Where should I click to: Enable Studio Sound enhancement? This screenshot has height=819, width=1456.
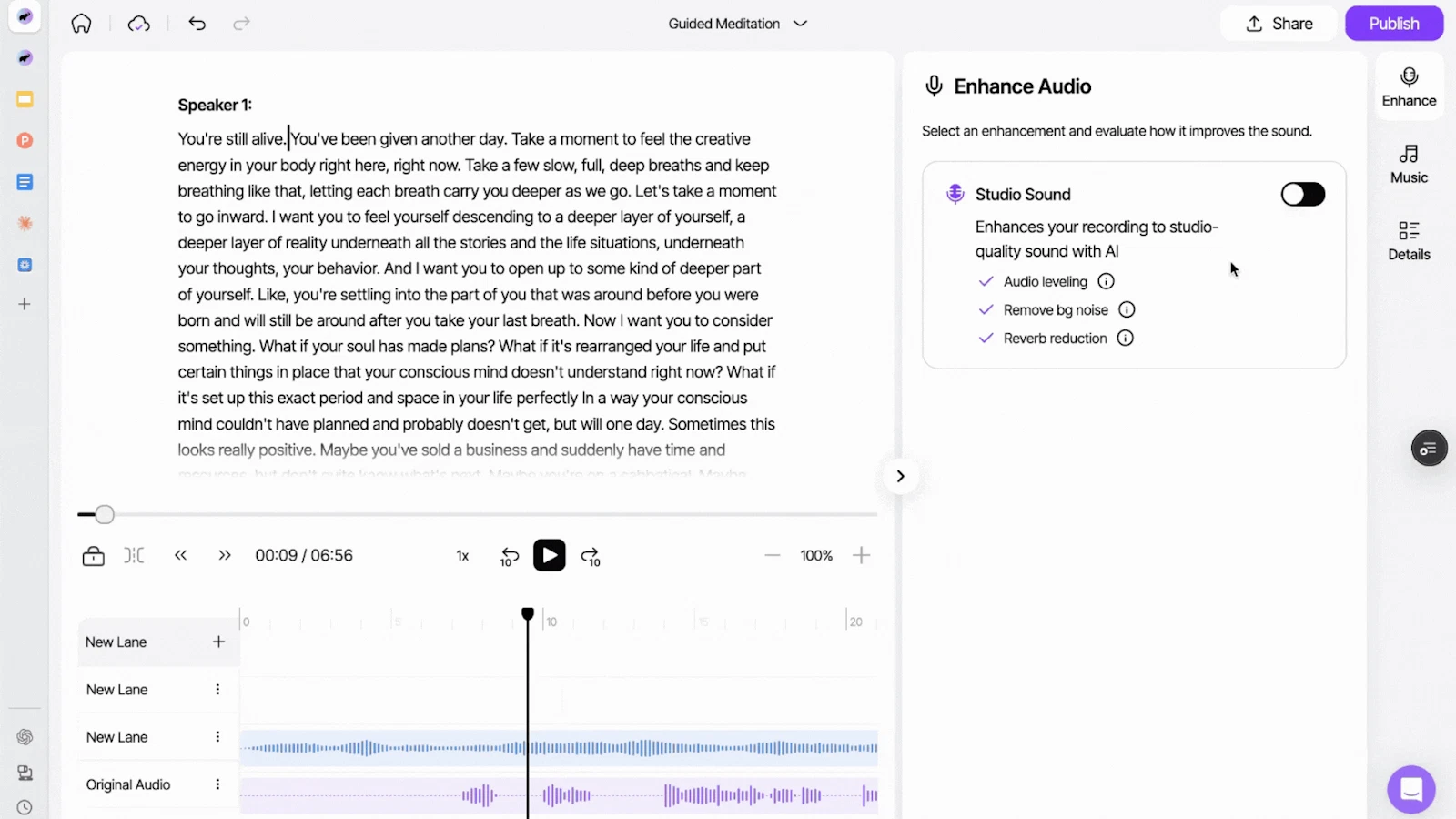tap(1302, 194)
